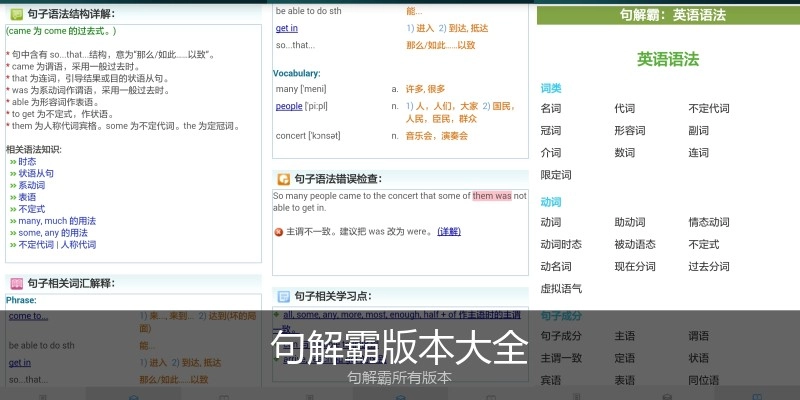The width and height of the screenshot is (800, 400).
Task: Click the 词类 category heading
Action: click(551, 88)
